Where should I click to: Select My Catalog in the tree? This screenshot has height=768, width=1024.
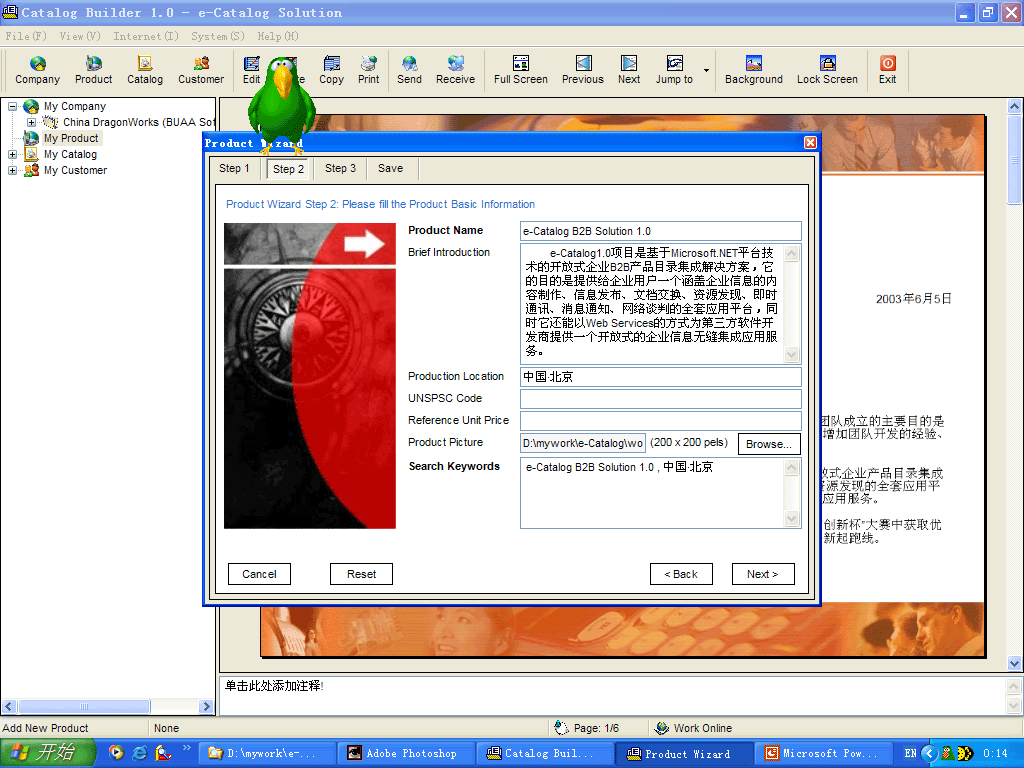[70, 154]
